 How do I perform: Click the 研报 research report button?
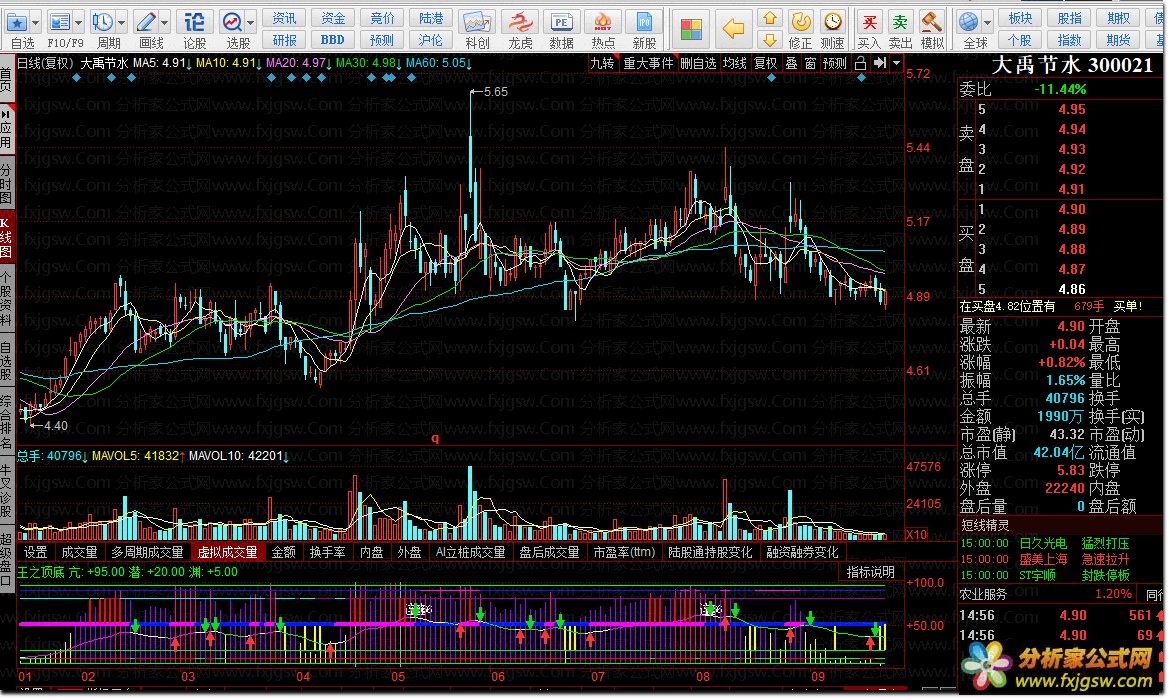pos(284,40)
